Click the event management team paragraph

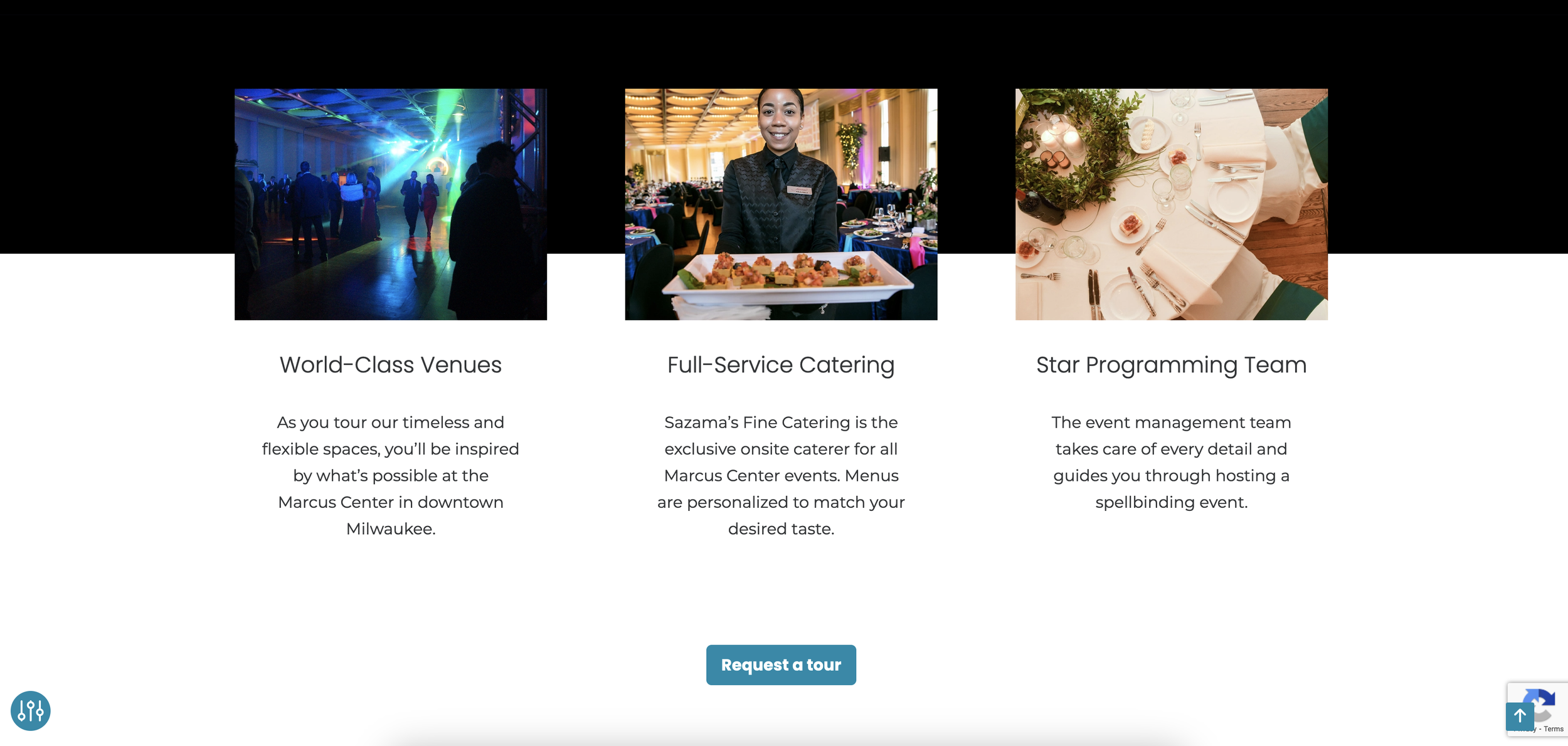(x=1172, y=462)
